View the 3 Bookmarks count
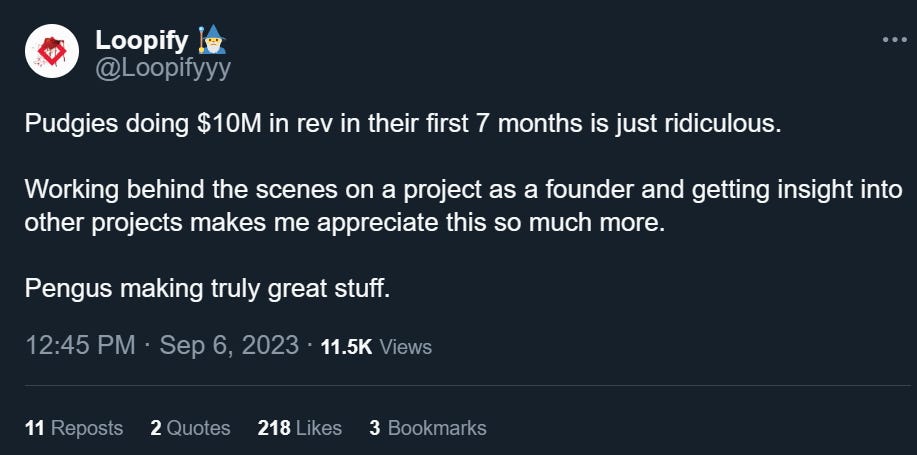The image size is (917, 455). point(428,428)
